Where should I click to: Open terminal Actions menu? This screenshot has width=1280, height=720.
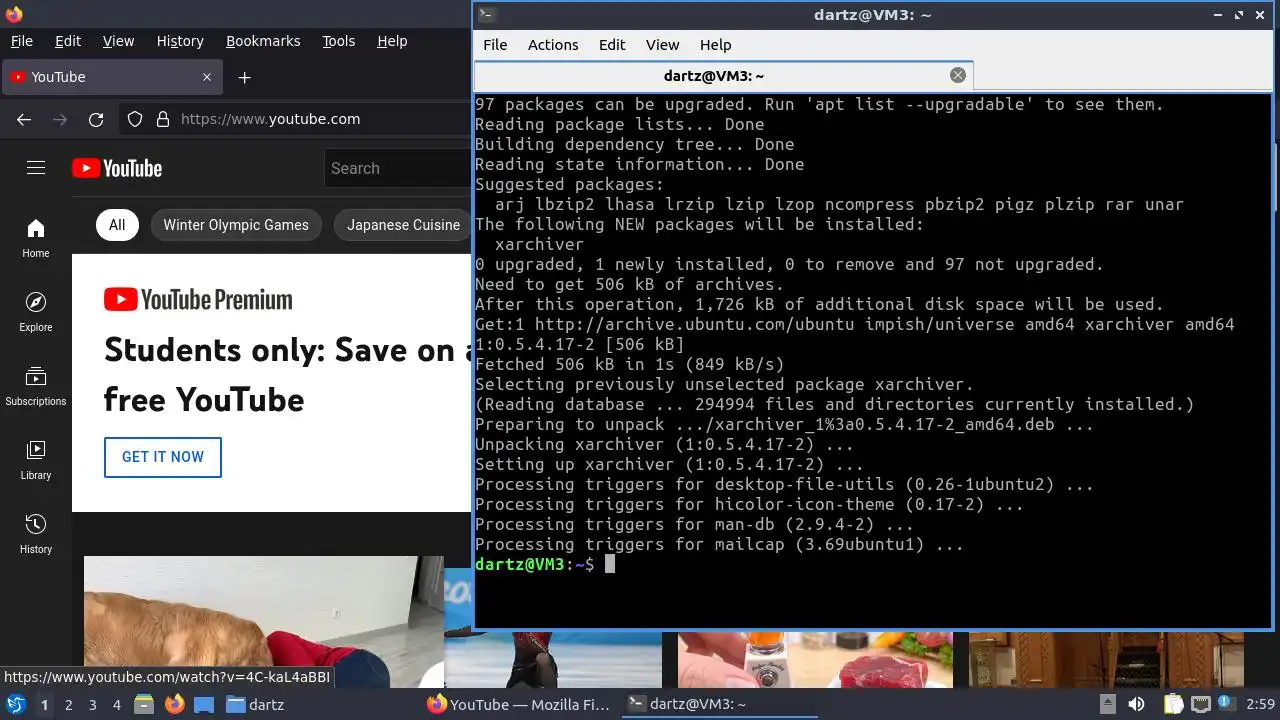(553, 45)
